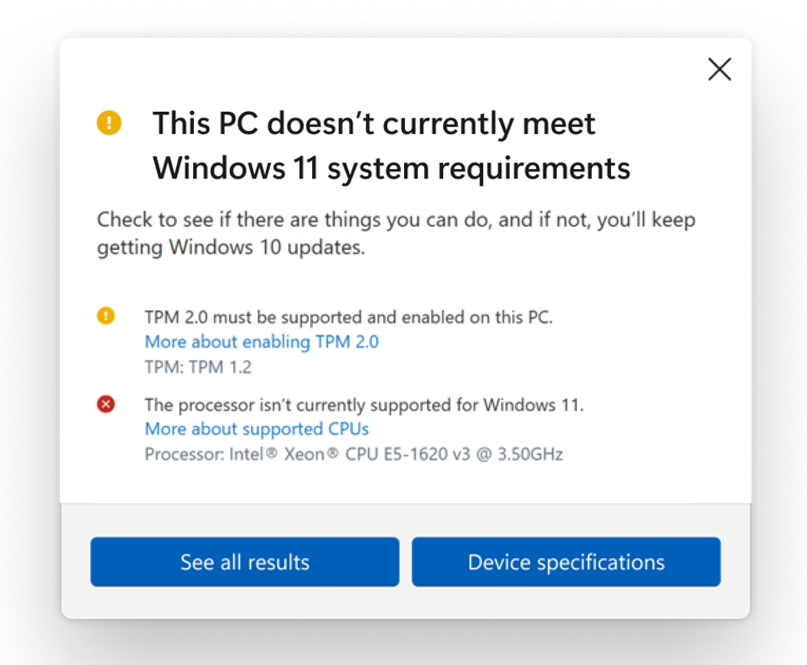Viewport: 807px width, 665px height.
Task: Click the Intel Xeon processor detail line
Action: 352,453
